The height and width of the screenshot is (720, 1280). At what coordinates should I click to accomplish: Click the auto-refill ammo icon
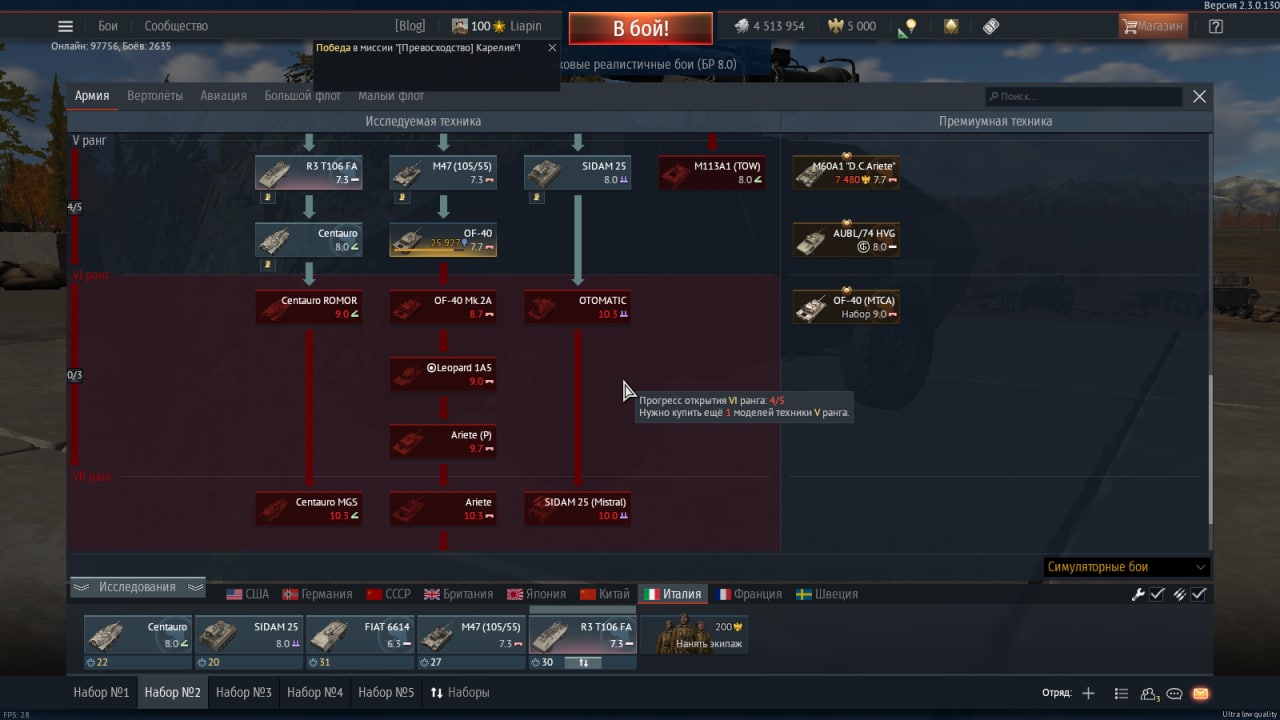pos(1180,594)
